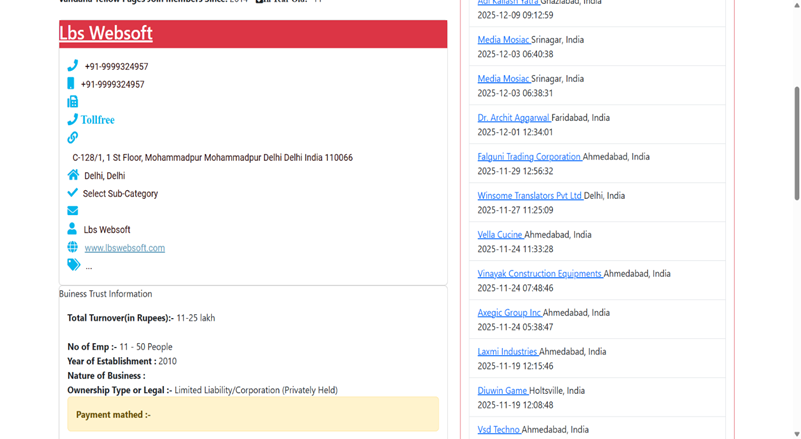
Task: Open Dr. Archit Aggarwal listing
Action: [513, 118]
